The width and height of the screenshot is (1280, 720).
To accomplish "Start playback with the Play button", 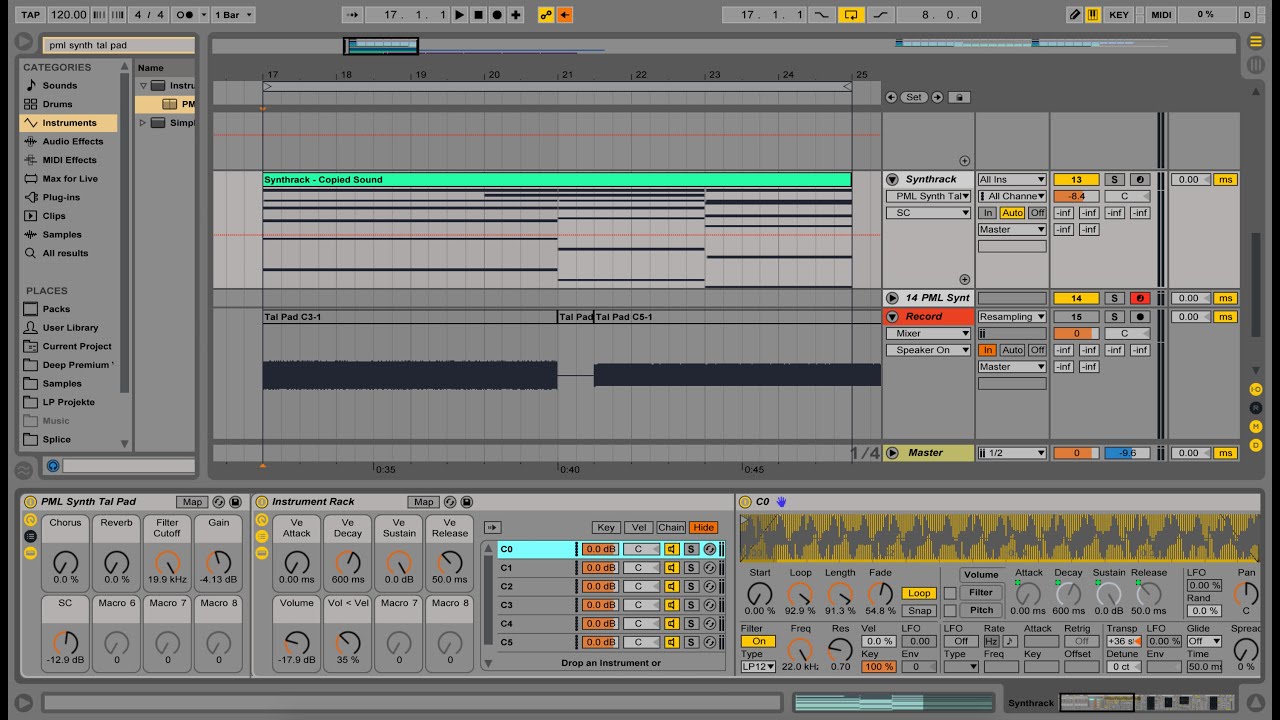I will [459, 15].
